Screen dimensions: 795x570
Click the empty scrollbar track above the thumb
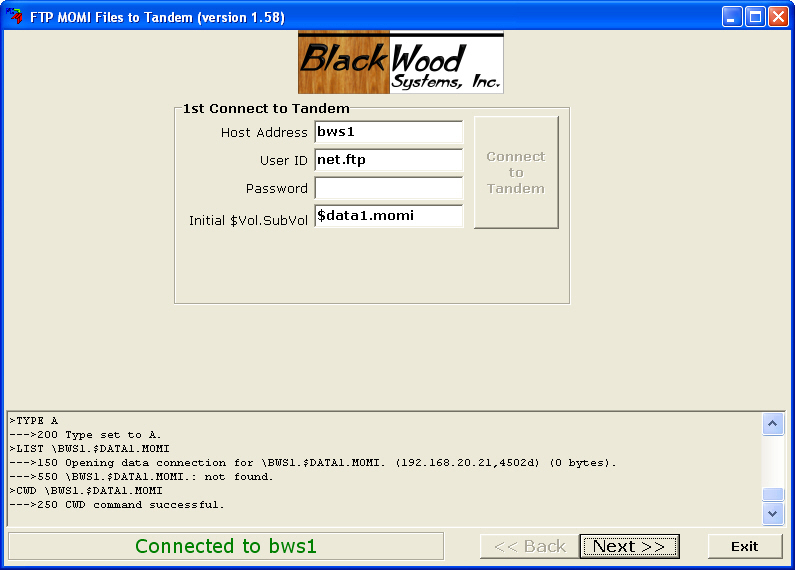click(773, 460)
